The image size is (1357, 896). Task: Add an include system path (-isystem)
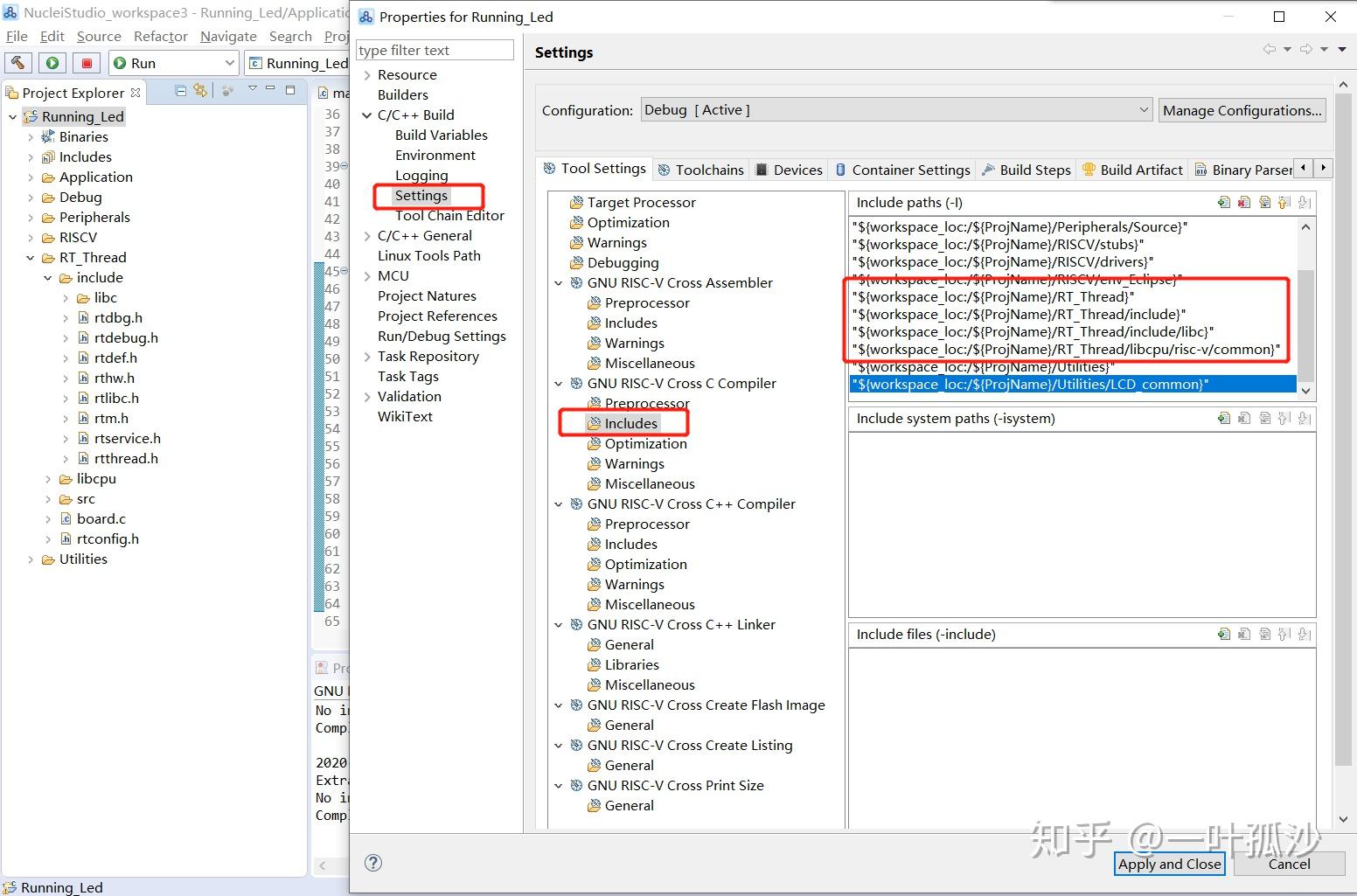pos(1224,419)
